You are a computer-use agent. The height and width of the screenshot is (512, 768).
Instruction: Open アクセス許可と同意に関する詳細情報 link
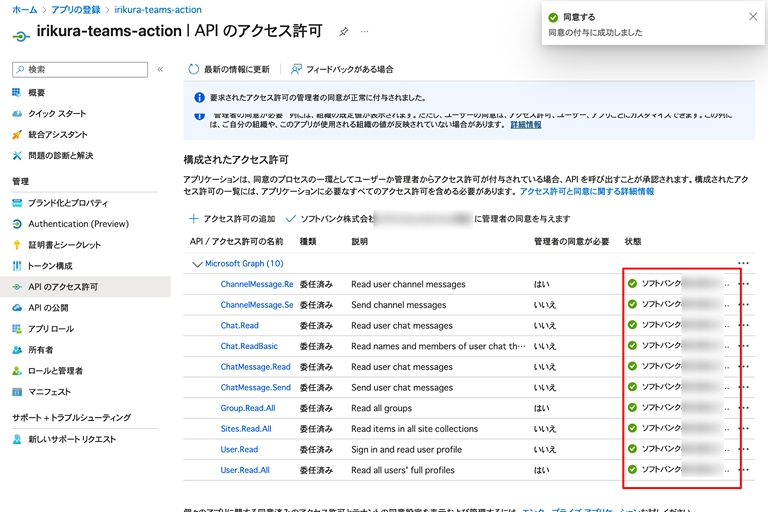pyautogui.click(x=587, y=192)
